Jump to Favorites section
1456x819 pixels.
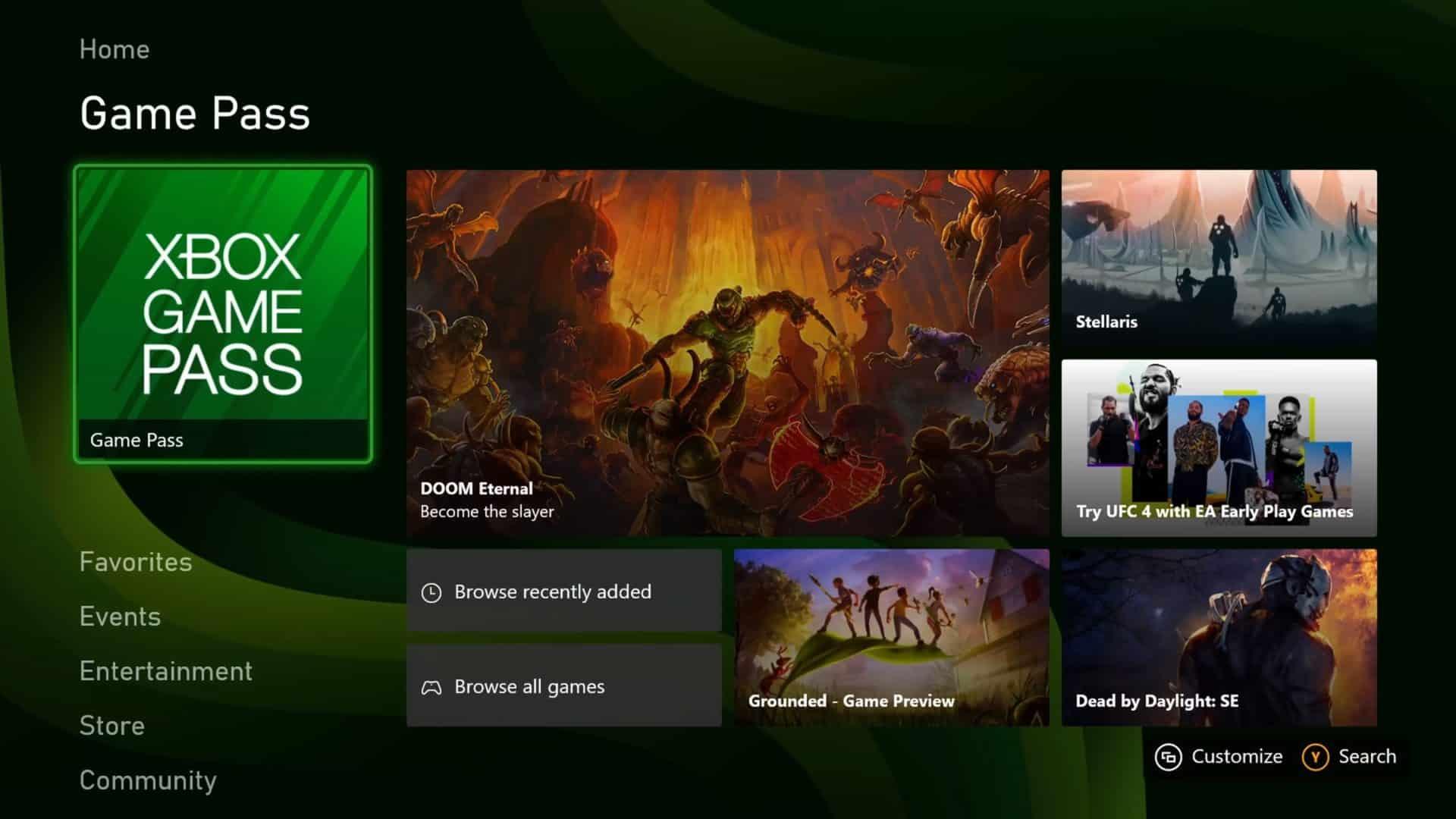(136, 562)
